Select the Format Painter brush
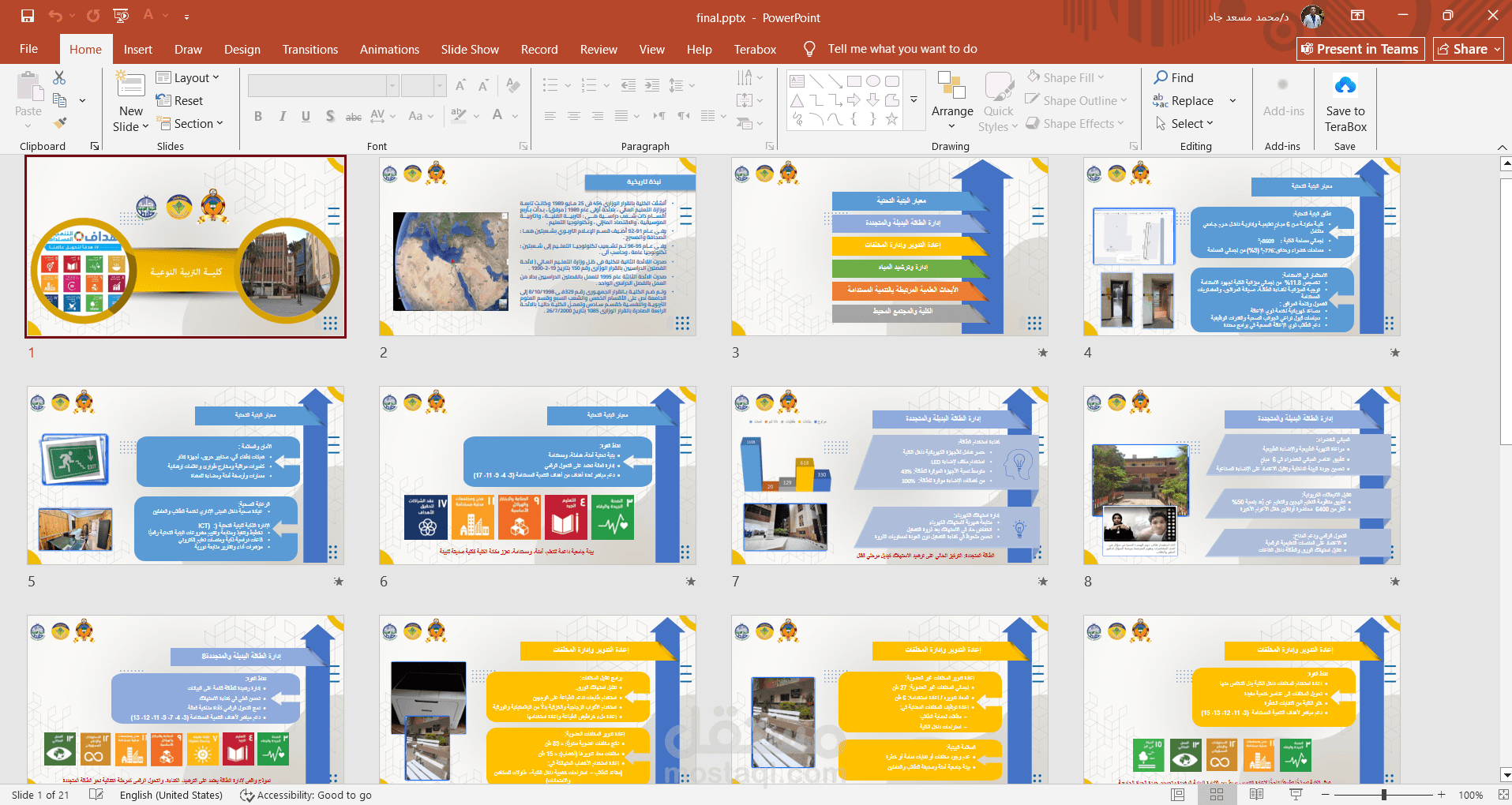This screenshot has width=1512, height=805. tap(59, 123)
